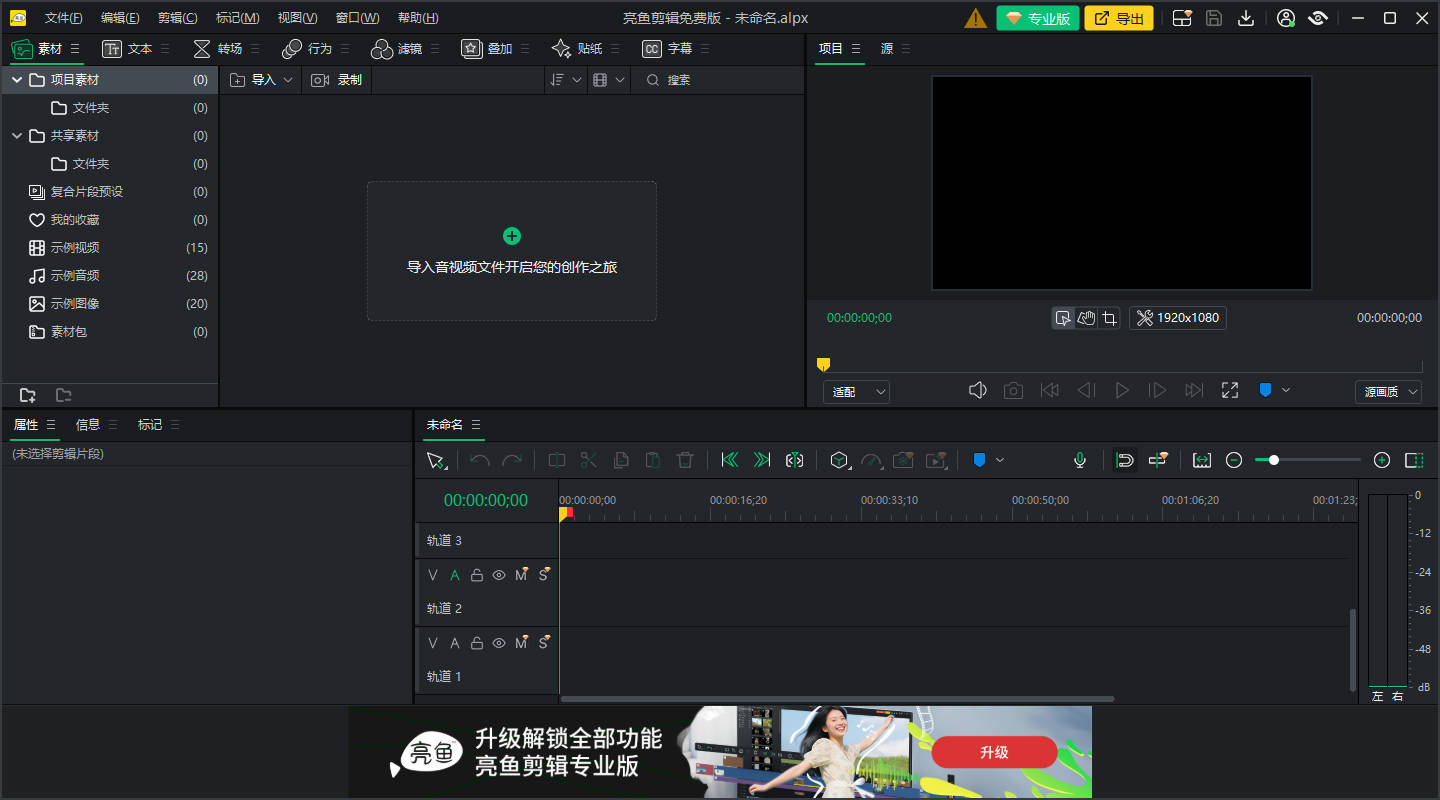
Task: Open the 适配 zoom fit dropdown
Action: 856,392
